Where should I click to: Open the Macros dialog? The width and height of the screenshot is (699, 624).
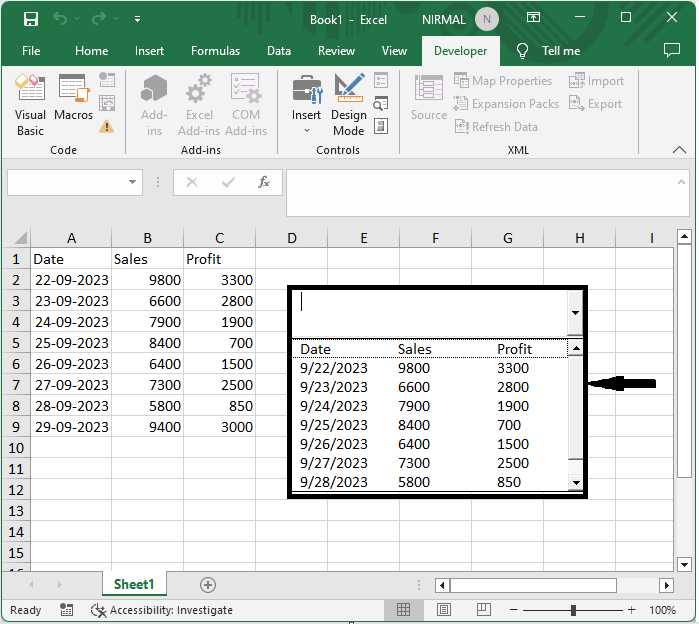pyautogui.click(x=73, y=105)
